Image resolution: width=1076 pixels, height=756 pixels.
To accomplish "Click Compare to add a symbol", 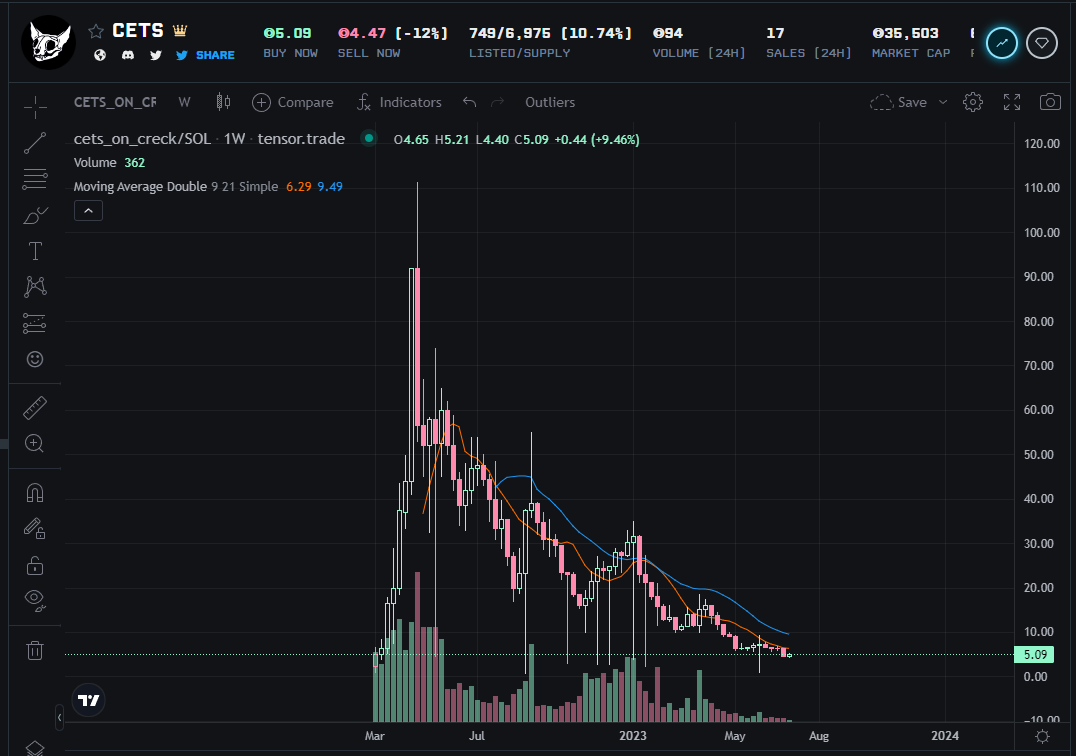I will click(293, 102).
